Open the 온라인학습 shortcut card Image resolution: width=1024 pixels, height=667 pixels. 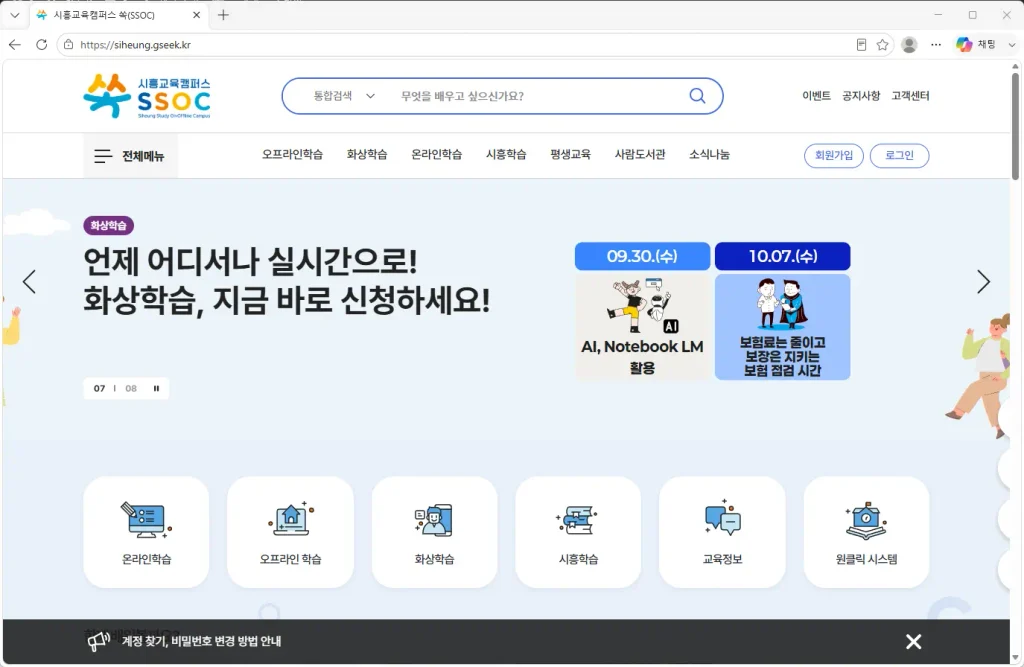tap(146, 532)
